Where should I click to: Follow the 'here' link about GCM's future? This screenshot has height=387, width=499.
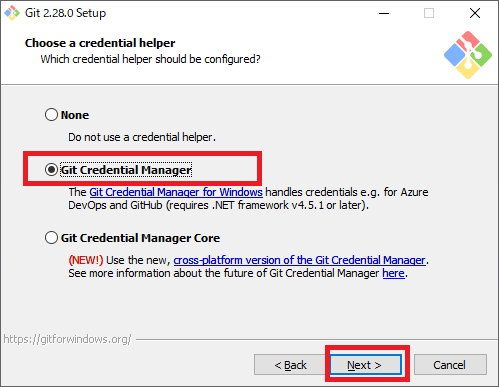393,273
